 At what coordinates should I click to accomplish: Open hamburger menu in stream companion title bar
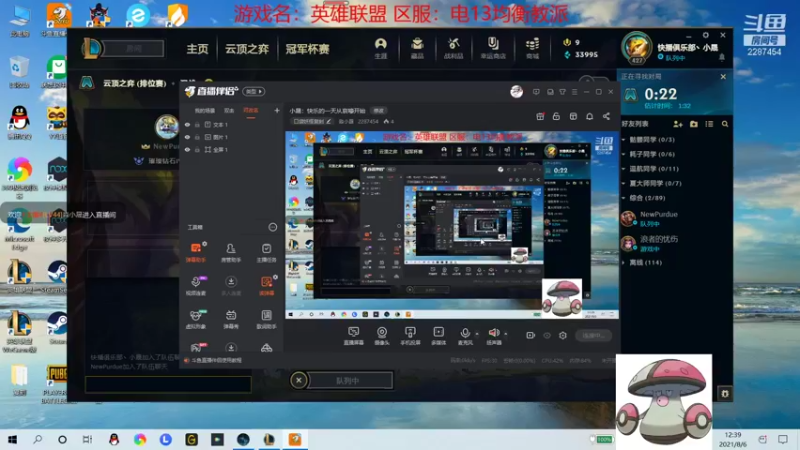(x=574, y=92)
